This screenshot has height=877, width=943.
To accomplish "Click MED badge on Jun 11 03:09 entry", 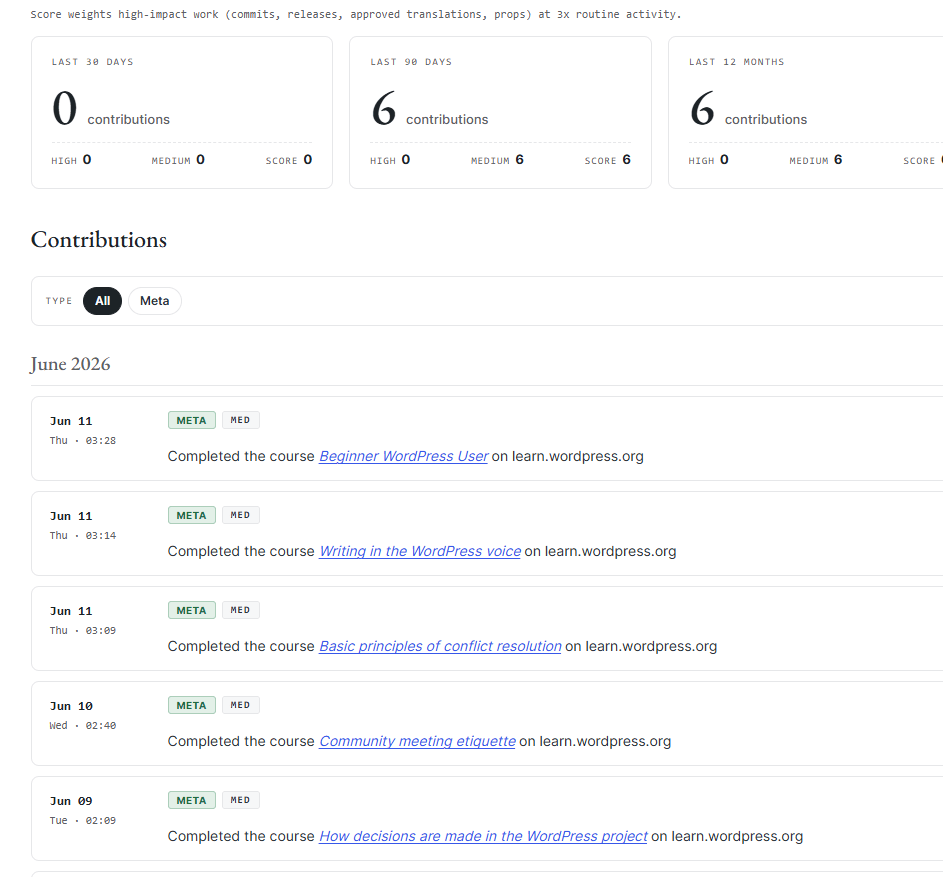I will [241, 611].
